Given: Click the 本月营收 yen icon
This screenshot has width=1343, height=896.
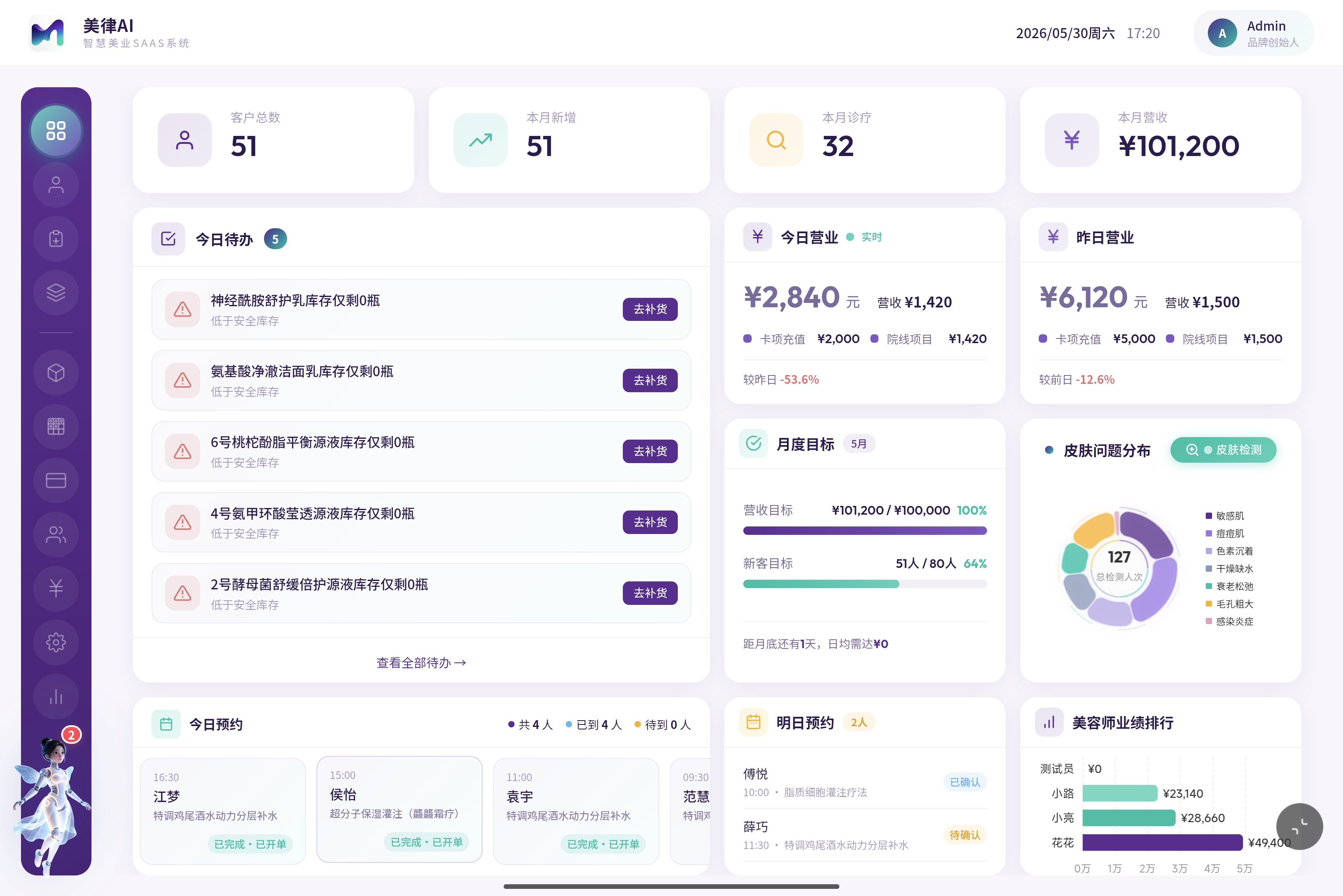Looking at the screenshot, I should coord(1071,140).
